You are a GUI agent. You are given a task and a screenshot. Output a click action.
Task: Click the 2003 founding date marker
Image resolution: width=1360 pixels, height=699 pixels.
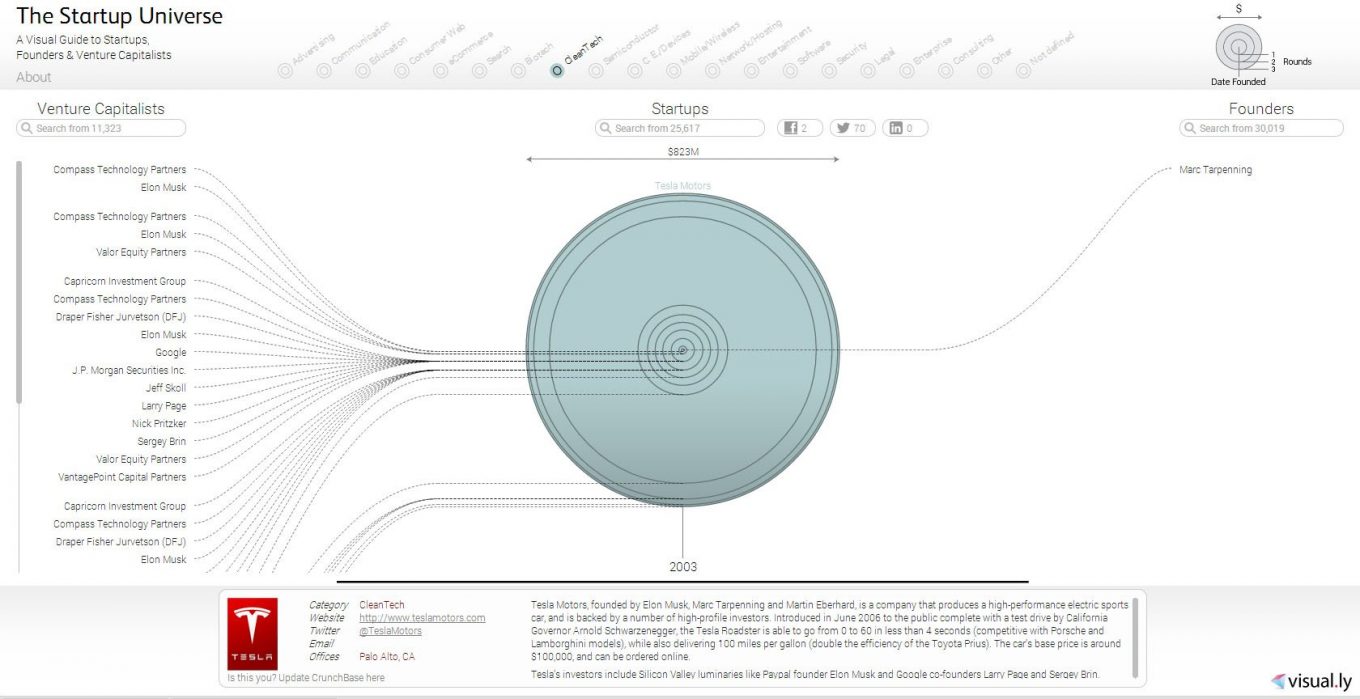683,567
